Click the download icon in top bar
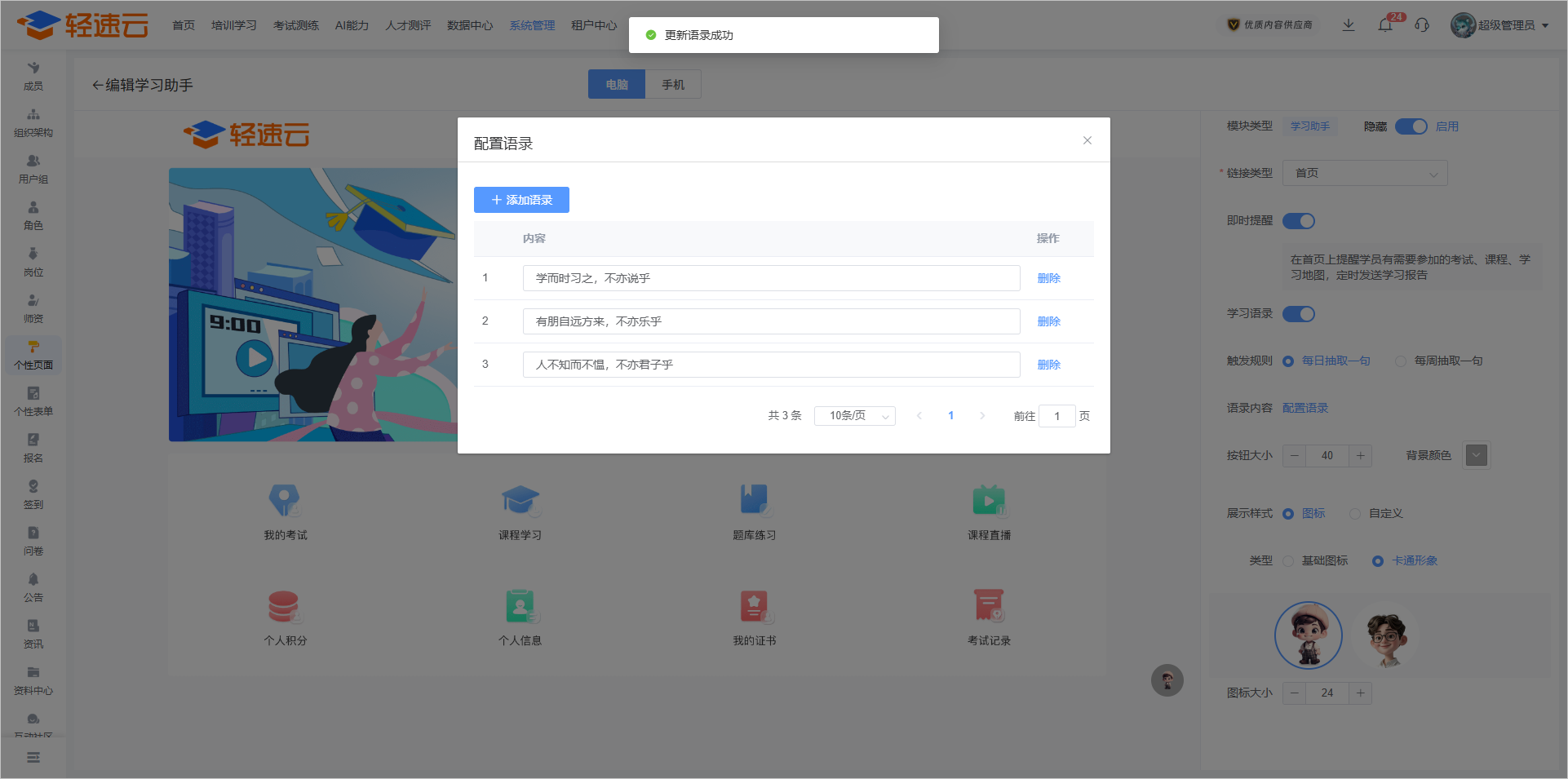Viewport: 1568px width, 779px height. point(1349,25)
